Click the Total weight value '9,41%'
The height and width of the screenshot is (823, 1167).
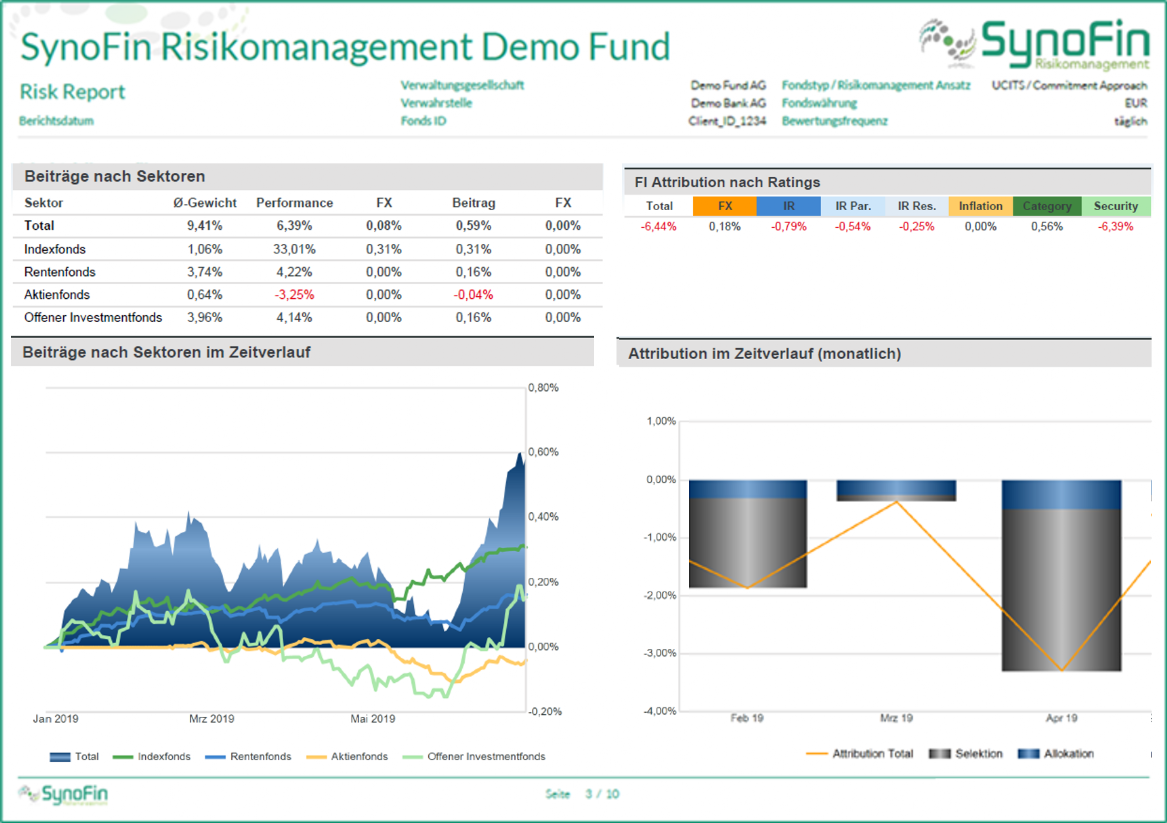point(205,225)
